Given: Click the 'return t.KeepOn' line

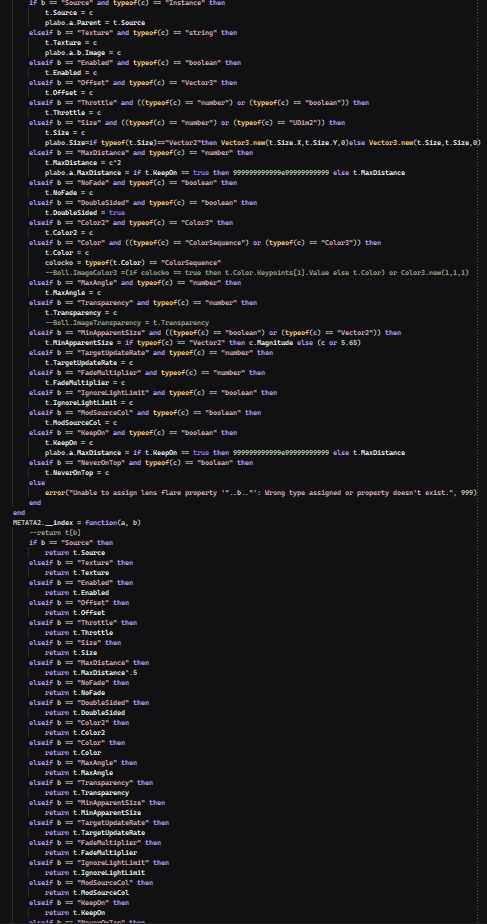Looking at the screenshot, I should (x=75, y=913).
